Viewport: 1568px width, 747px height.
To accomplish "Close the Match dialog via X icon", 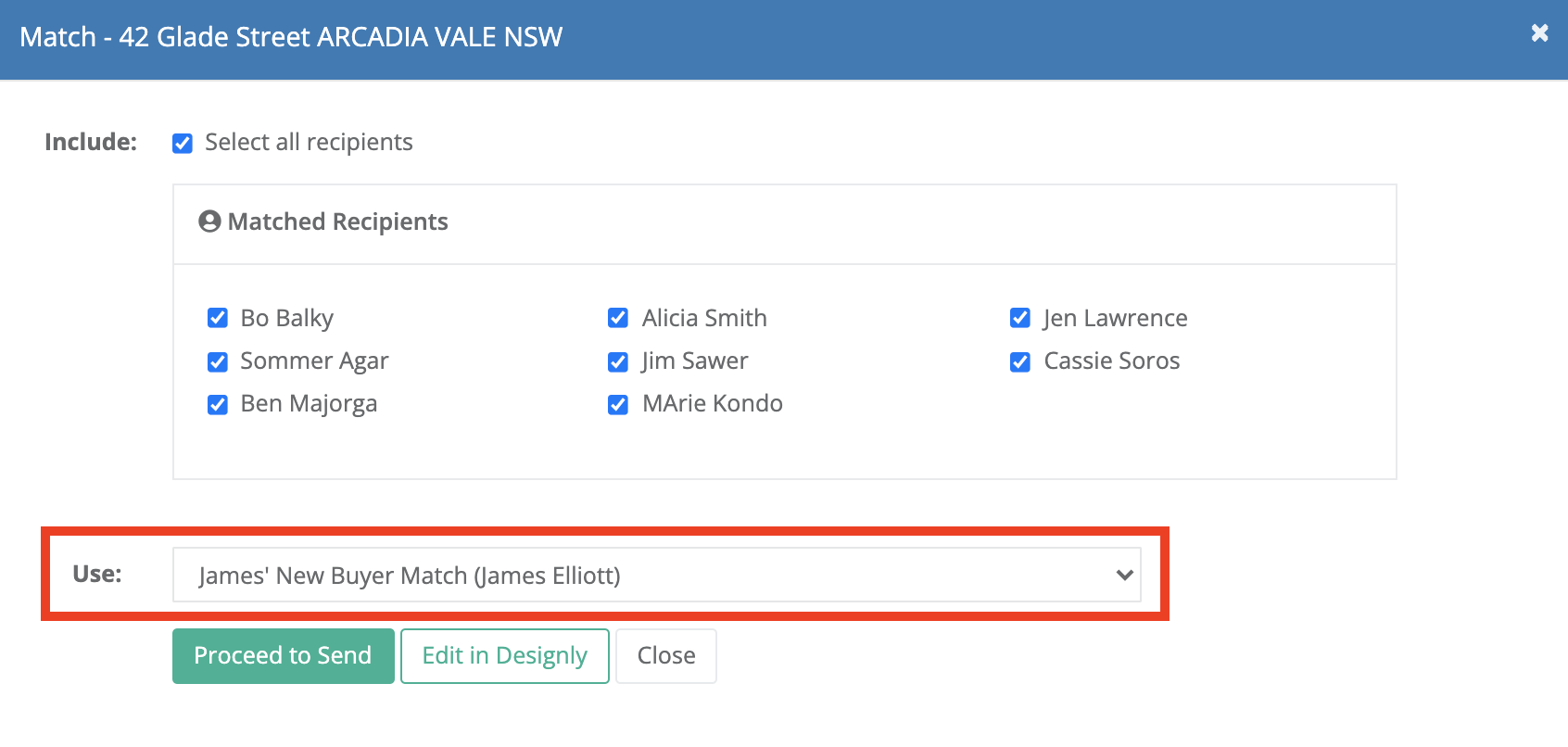I will pos(1539,33).
